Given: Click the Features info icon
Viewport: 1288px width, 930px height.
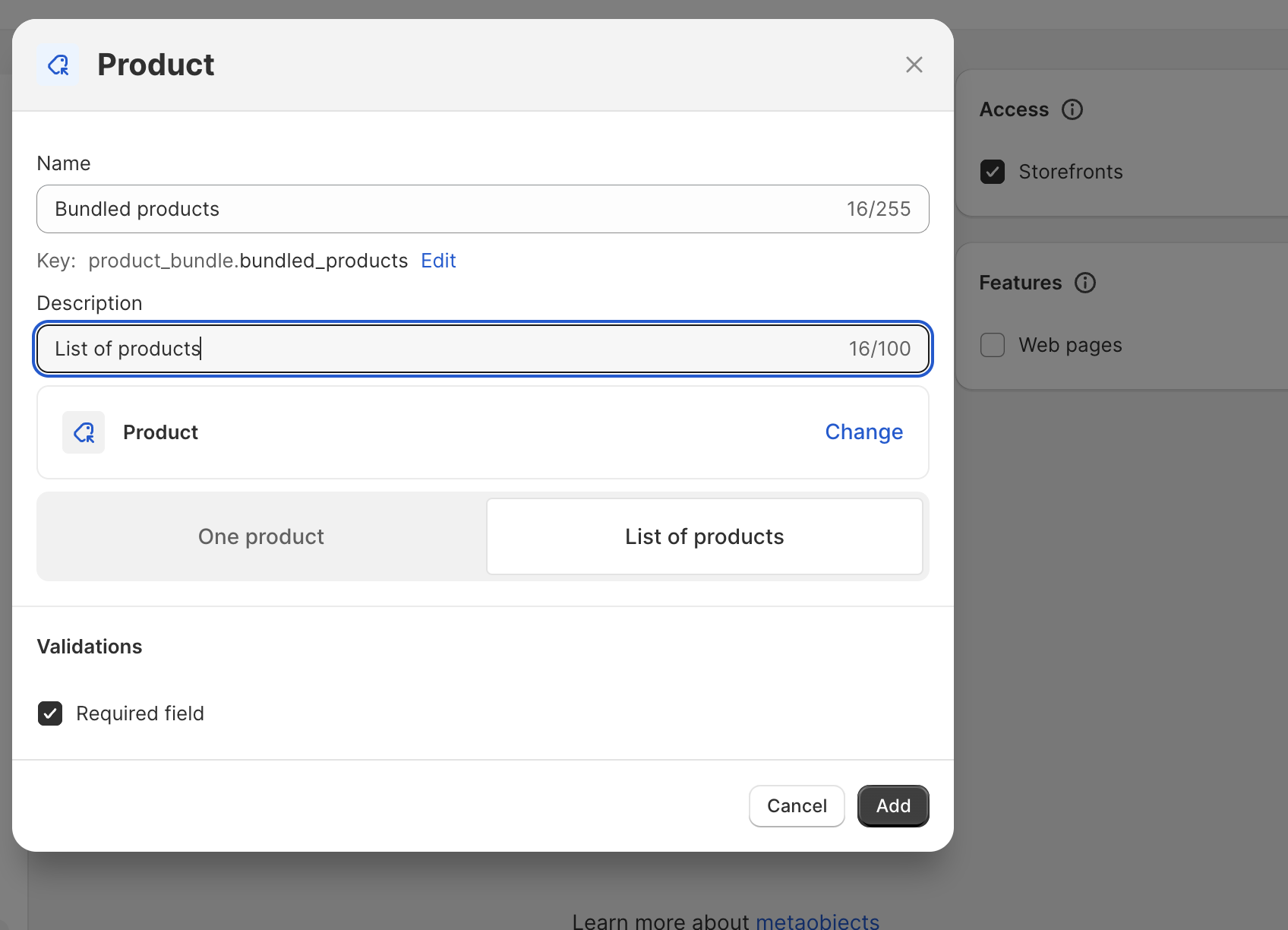Looking at the screenshot, I should [x=1084, y=283].
